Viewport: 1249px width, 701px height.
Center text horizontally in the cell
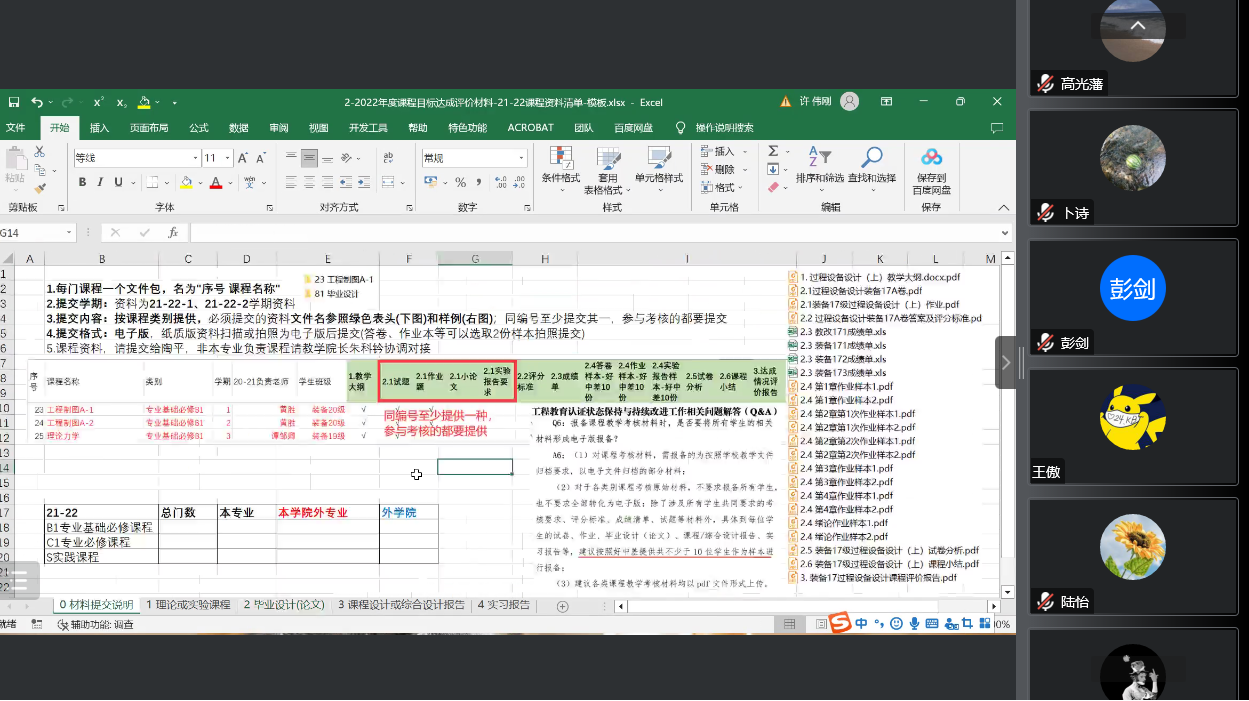(310, 182)
